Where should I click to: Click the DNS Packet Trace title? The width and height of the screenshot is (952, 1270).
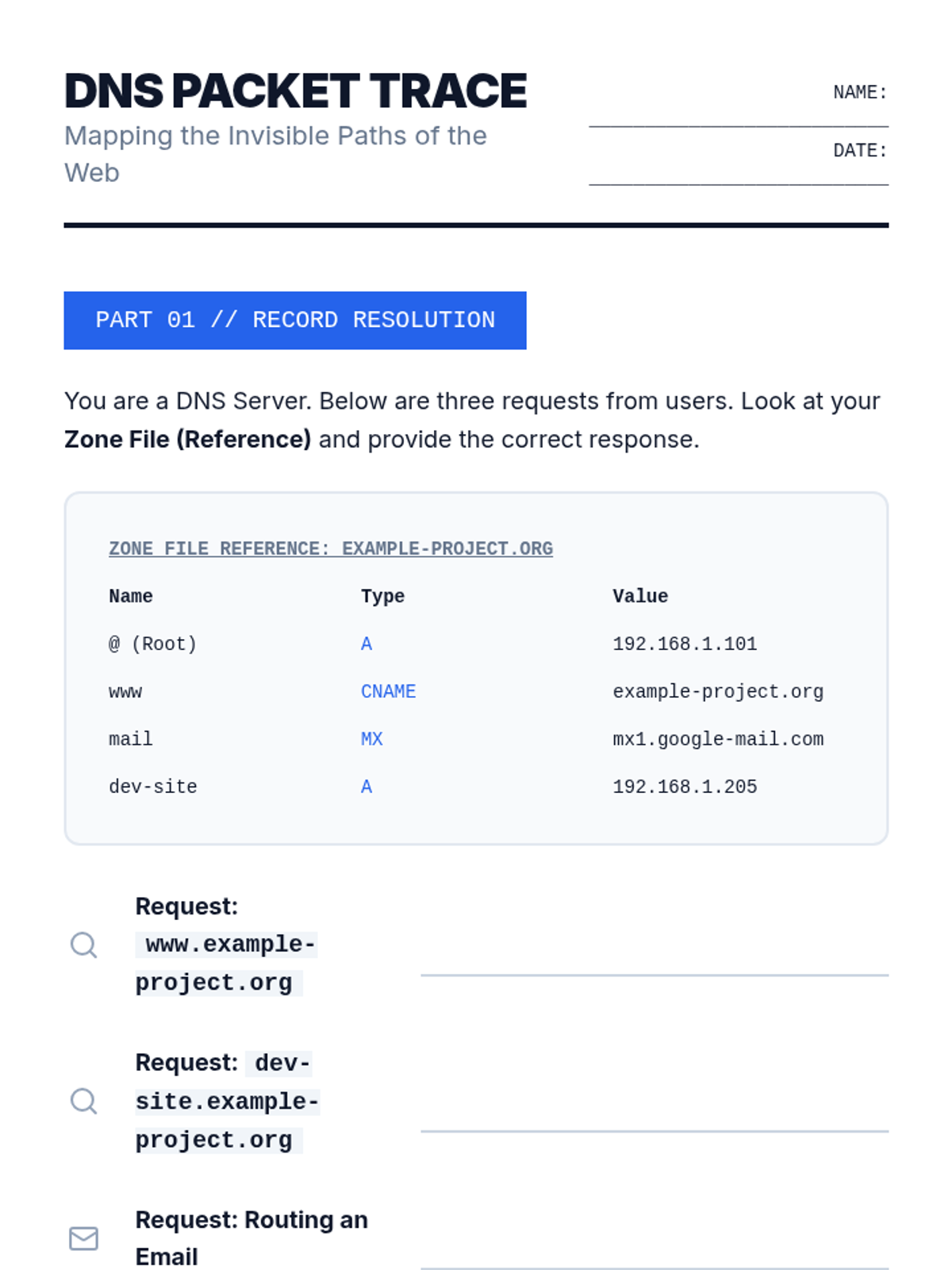295,90
